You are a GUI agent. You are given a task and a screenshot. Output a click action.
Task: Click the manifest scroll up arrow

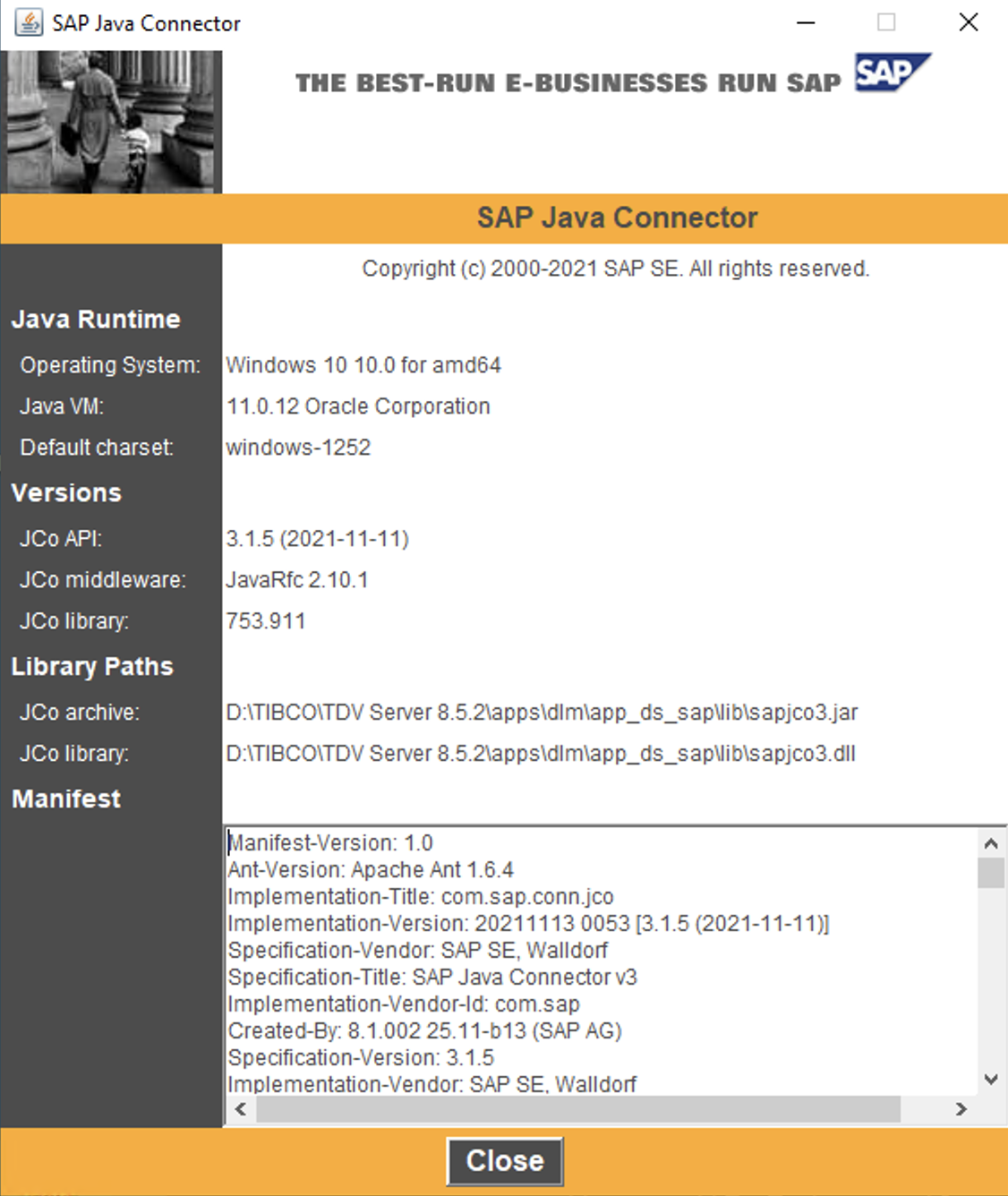click(x=991, y=843)
